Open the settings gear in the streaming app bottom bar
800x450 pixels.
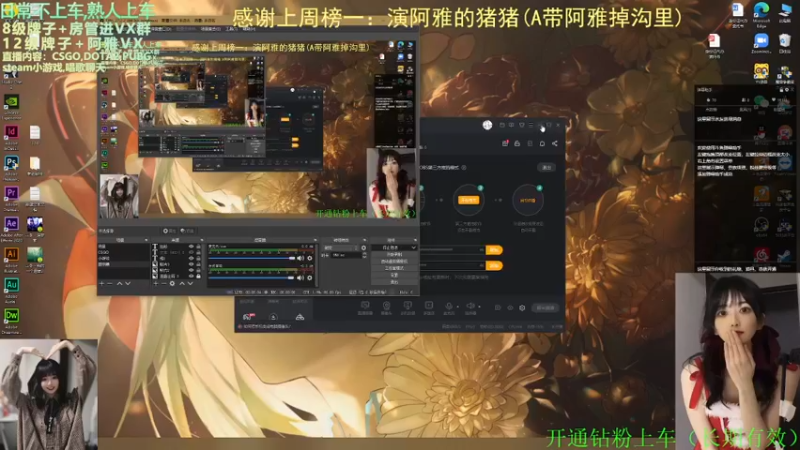pos(522,308)
